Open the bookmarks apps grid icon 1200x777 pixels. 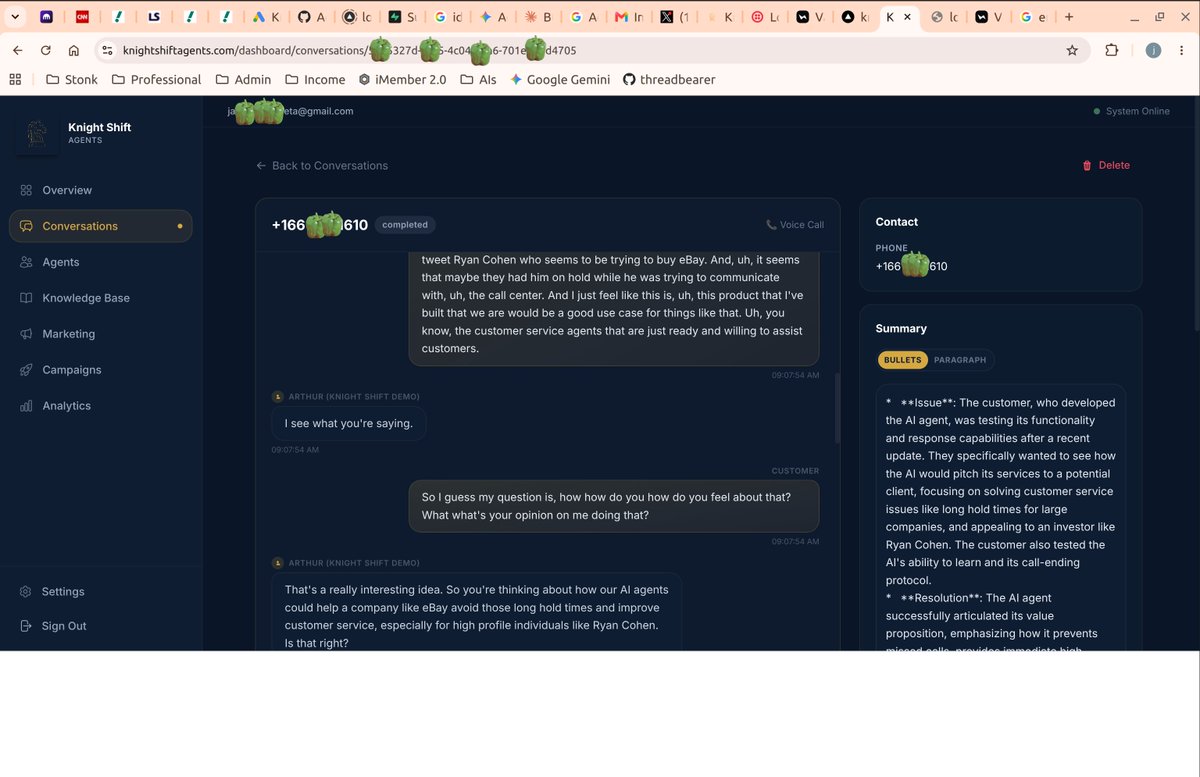click(x=15, y=79)
